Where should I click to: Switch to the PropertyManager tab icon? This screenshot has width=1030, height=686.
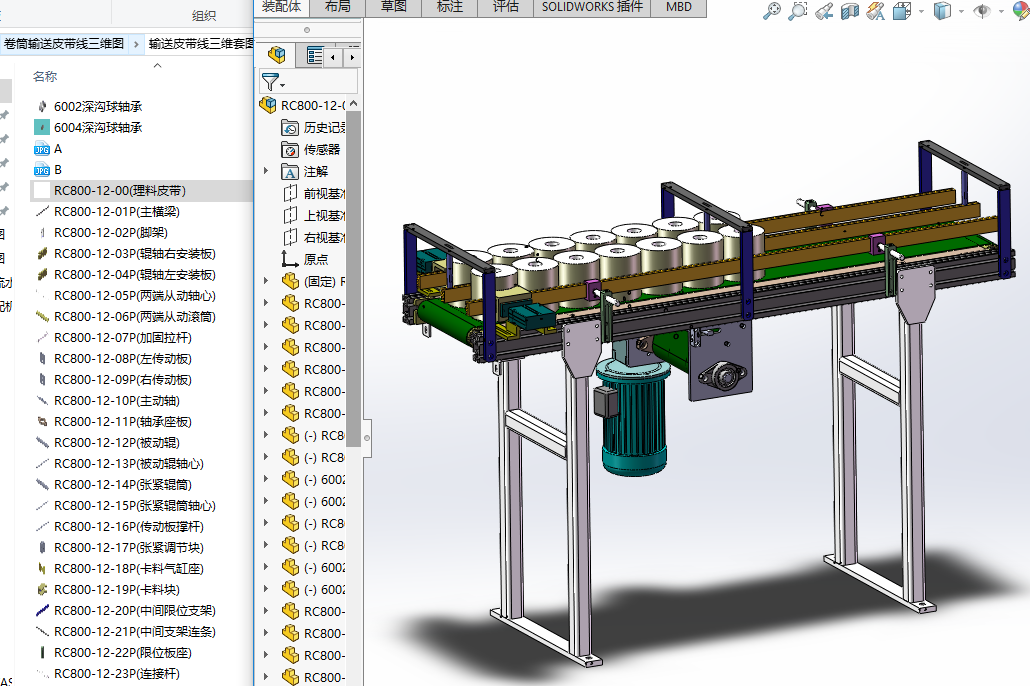coord(315,56)
